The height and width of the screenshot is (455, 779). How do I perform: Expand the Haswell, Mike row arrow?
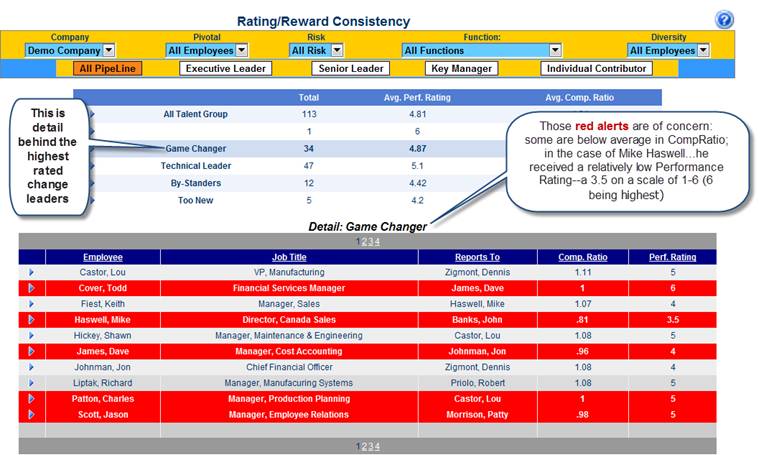tap(31, 319)
